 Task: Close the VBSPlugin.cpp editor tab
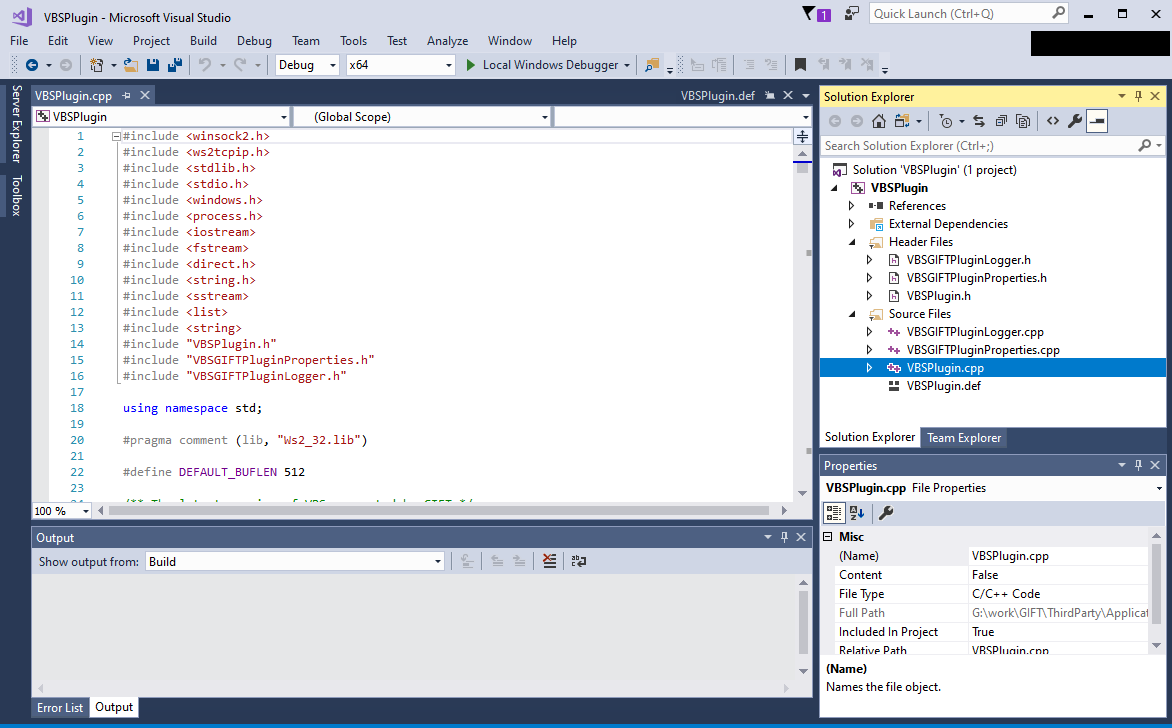tap(145, 95)
